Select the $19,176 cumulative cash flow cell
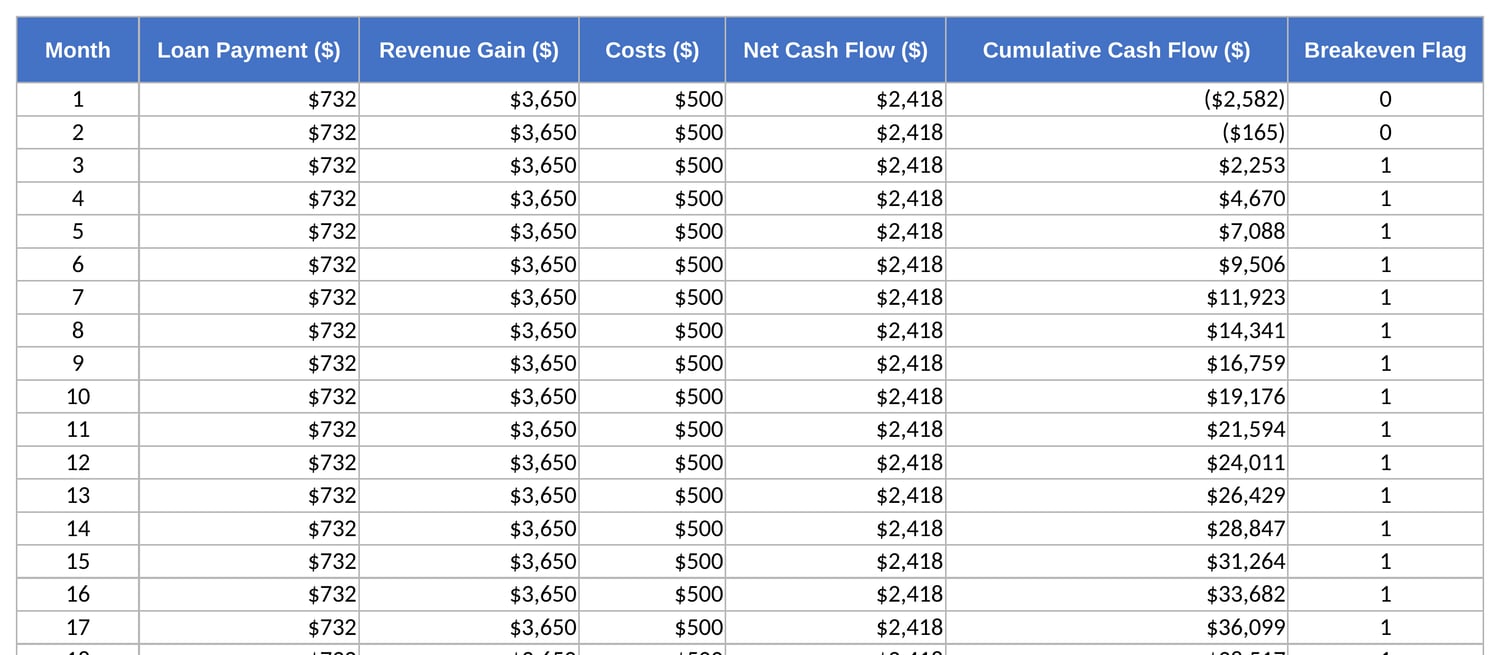 (x=1117, y=396)
